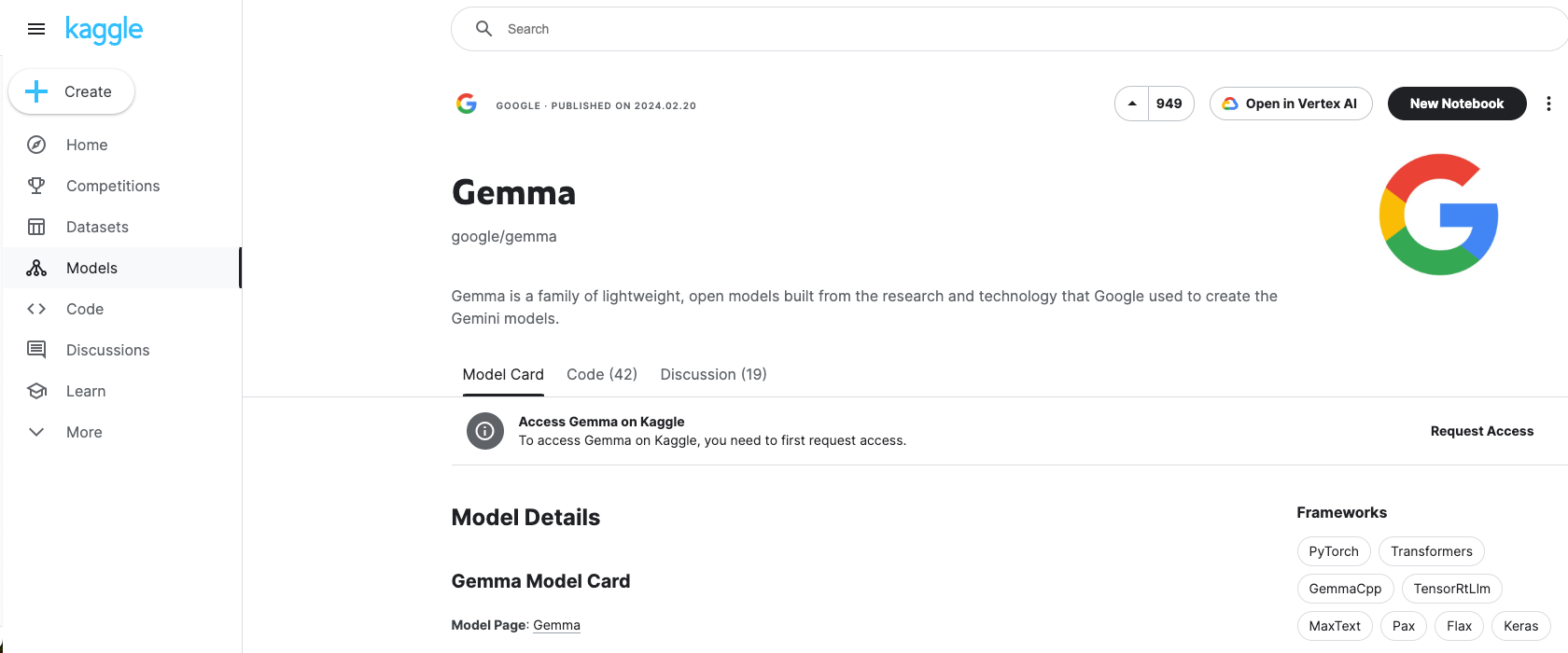Screen dimensions: 1568x653
Task: Open the three-dot options menu
Action: pyautogui.click(x=1548, y=104)
